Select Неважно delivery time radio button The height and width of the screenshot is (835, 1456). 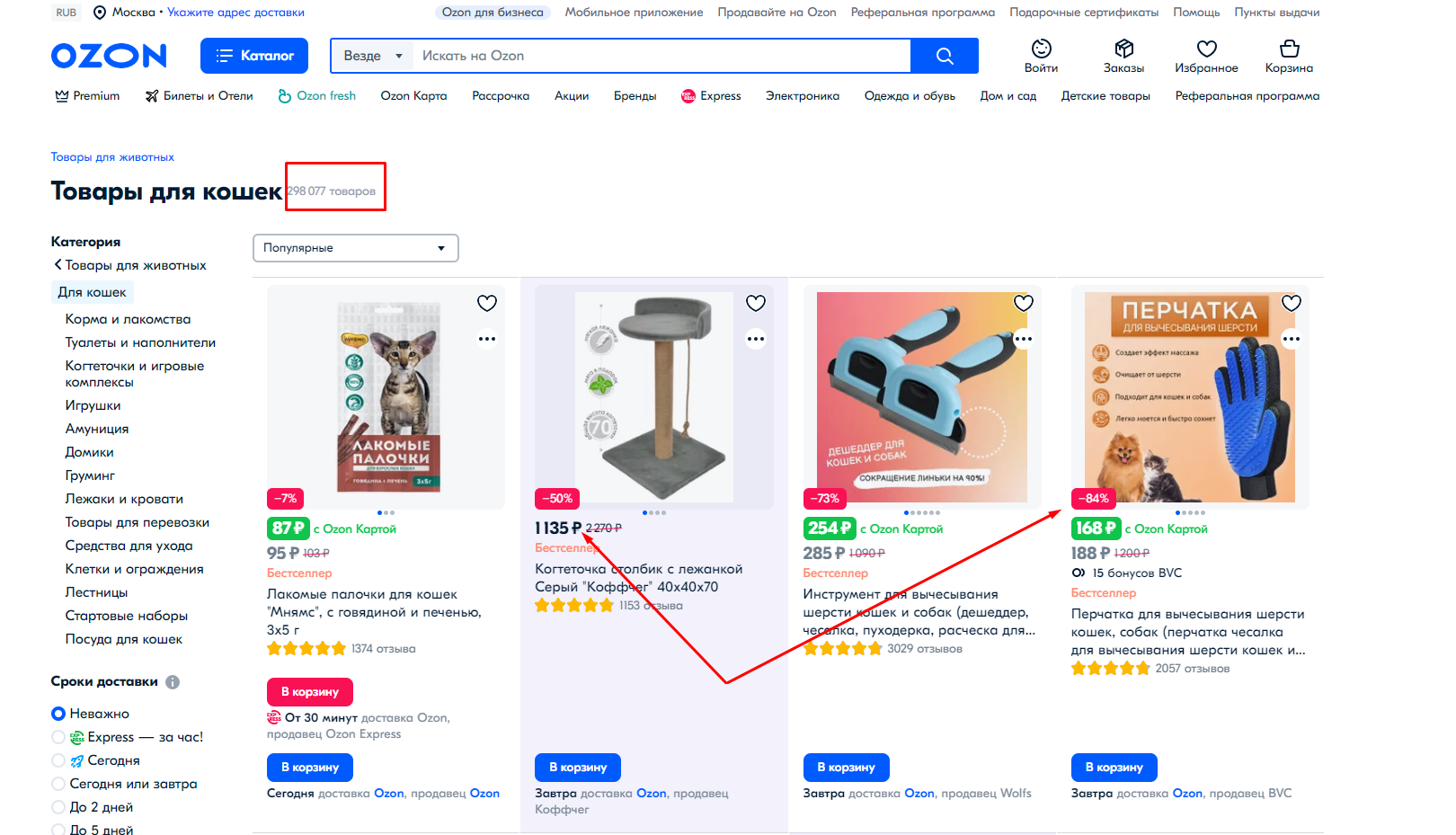click(58, 714)
